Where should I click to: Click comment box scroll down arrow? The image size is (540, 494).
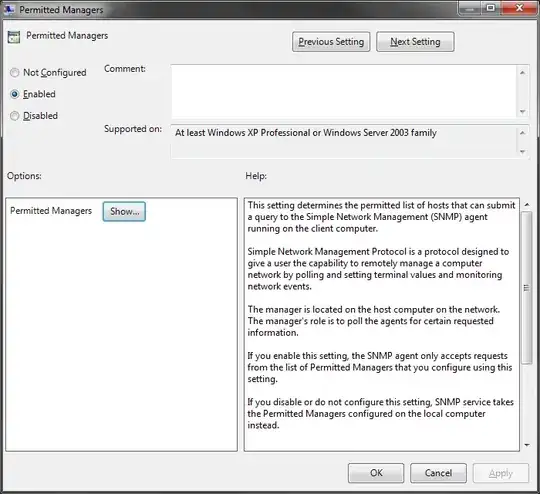pos(522,112)
